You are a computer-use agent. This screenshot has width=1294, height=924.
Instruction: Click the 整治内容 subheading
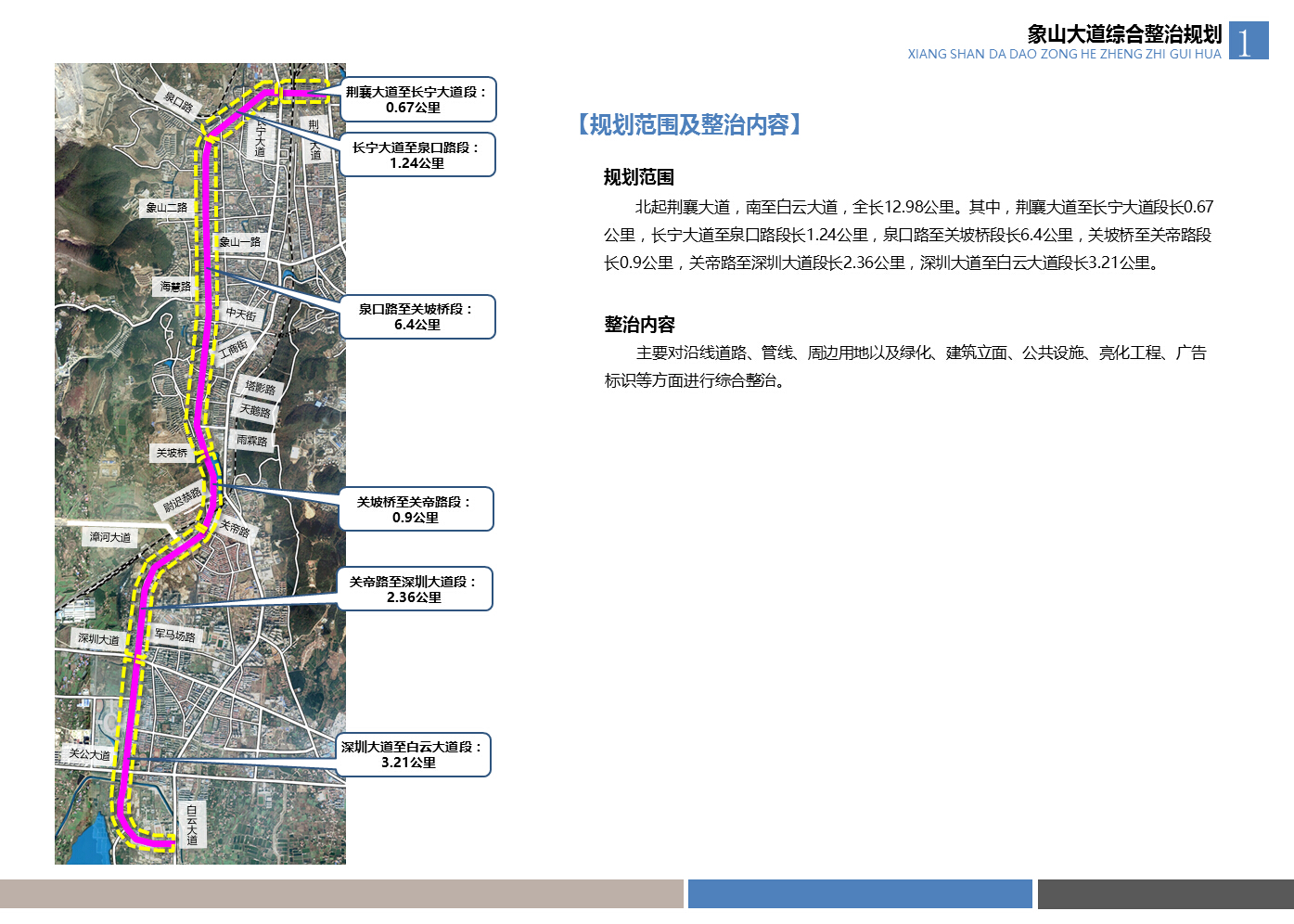639,325
